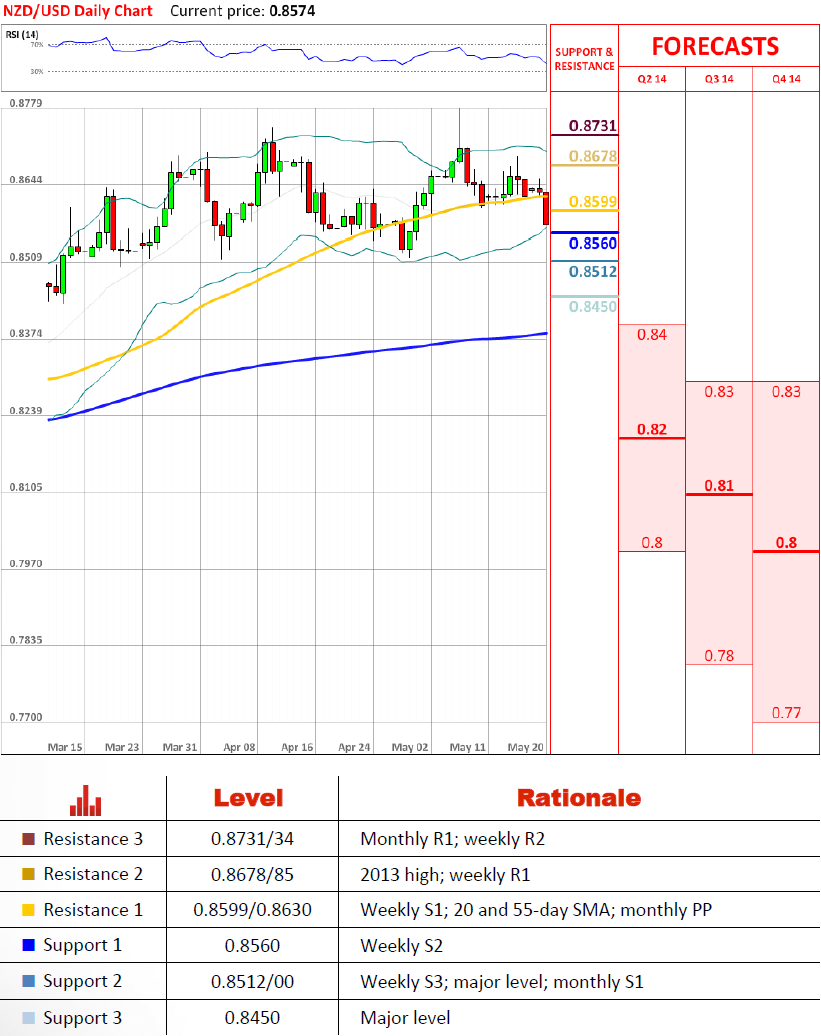
Task: Select the 0.8560 support level label
Action: tap(592, 243)
